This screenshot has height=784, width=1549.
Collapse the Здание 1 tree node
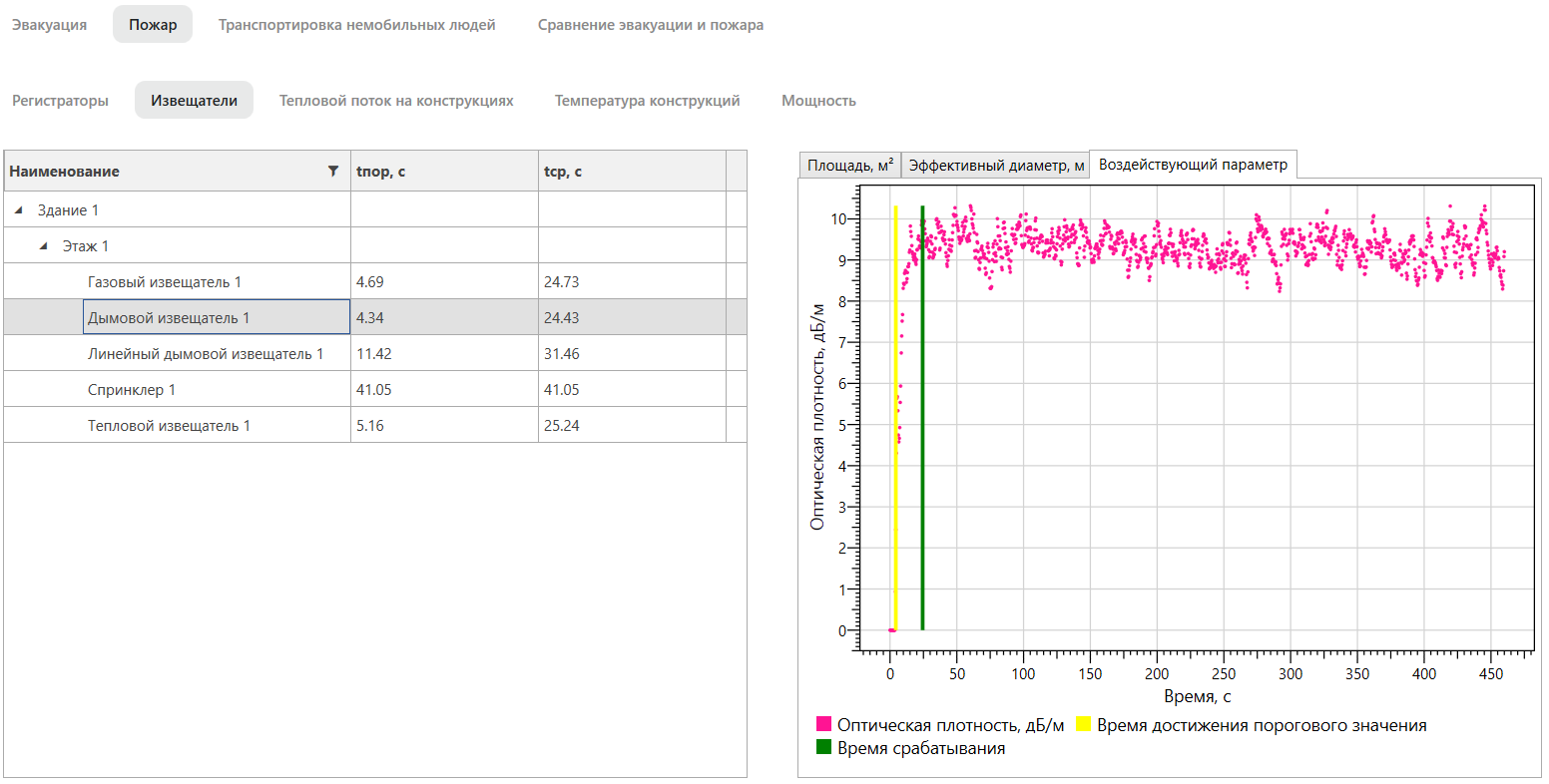(x=19, y=210)
